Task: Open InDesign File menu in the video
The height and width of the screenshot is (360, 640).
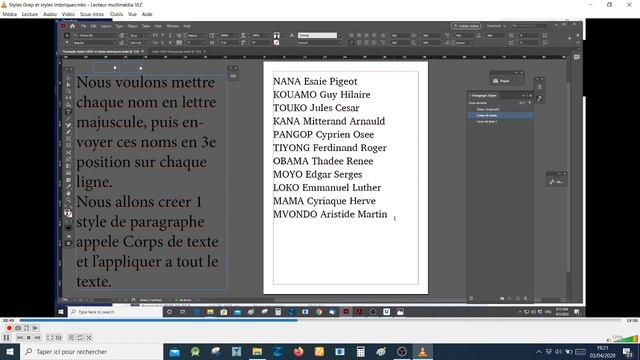Action: coord(83,26)
